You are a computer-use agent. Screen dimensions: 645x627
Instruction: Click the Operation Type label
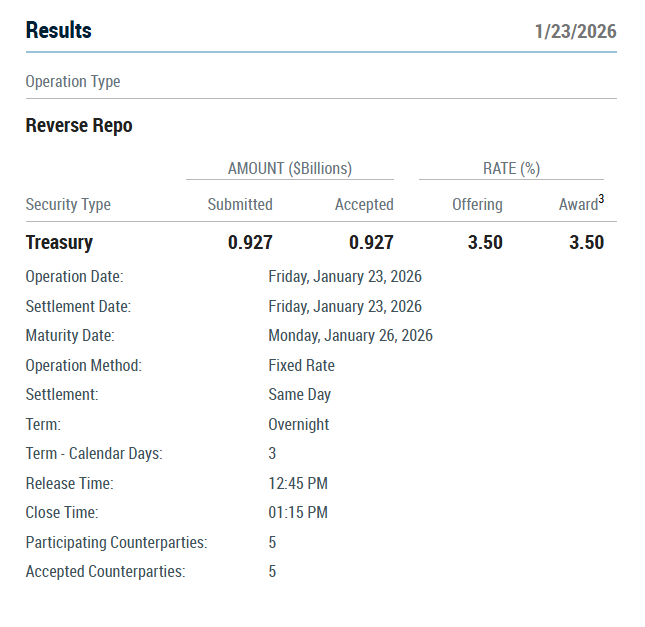[73, 81]
